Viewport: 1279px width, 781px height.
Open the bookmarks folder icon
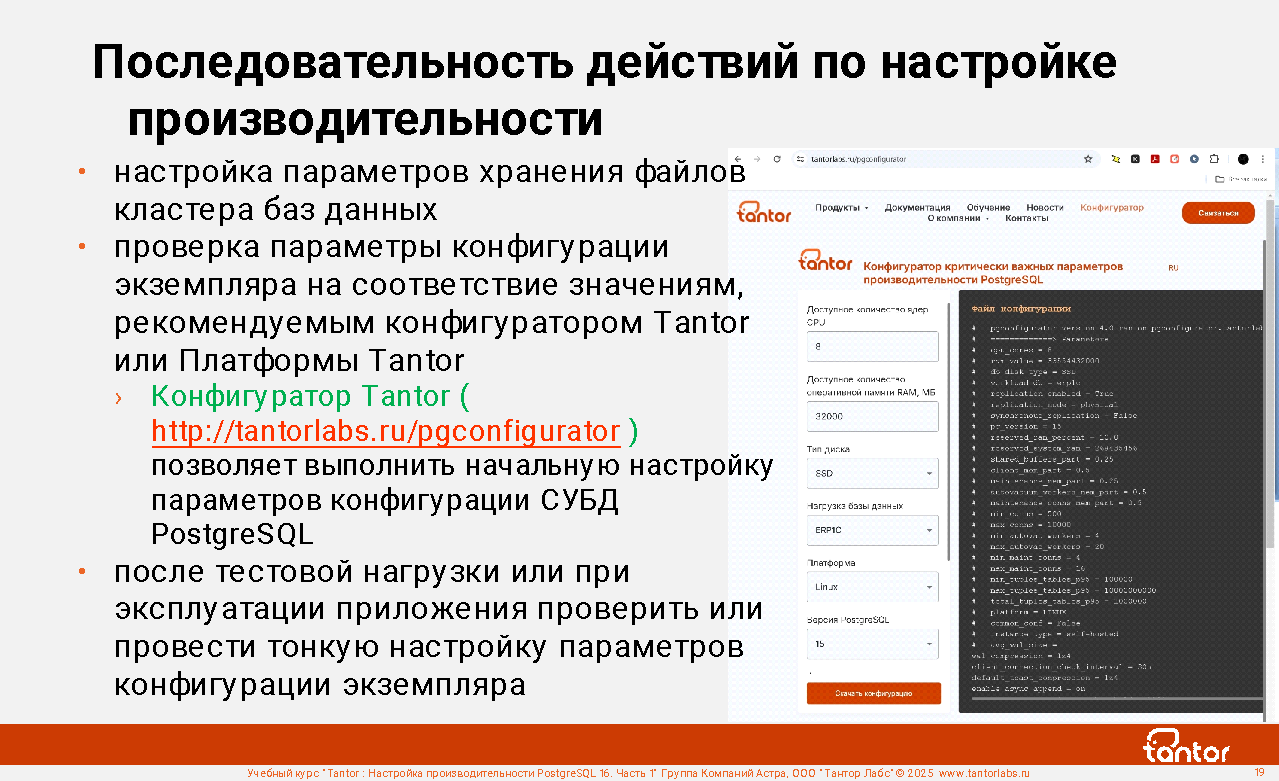[1219, 179]
